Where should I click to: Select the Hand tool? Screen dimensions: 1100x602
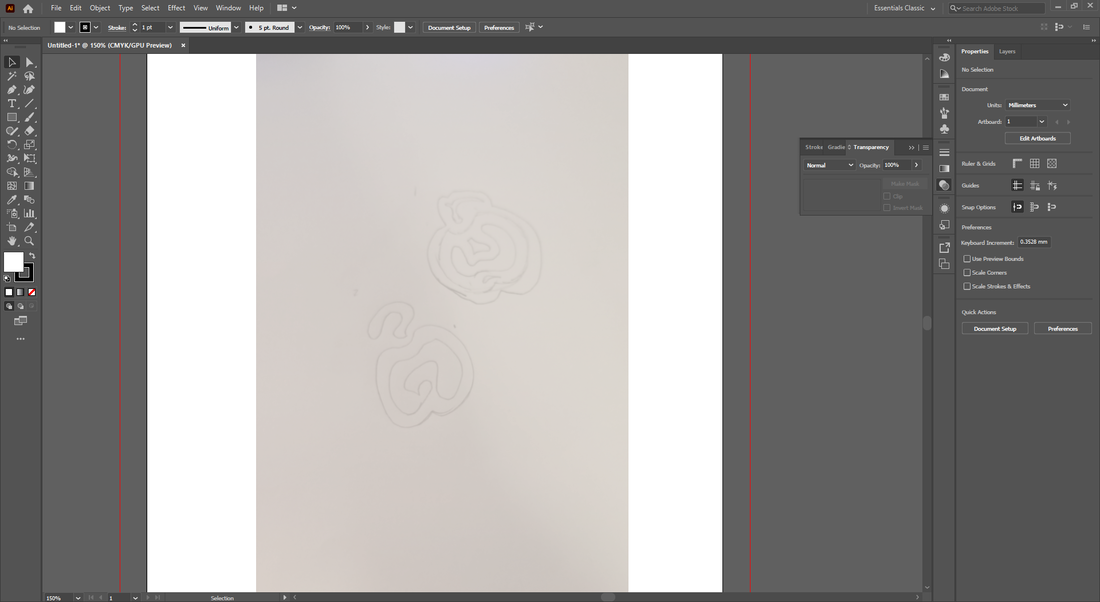[x=12, y=241]
